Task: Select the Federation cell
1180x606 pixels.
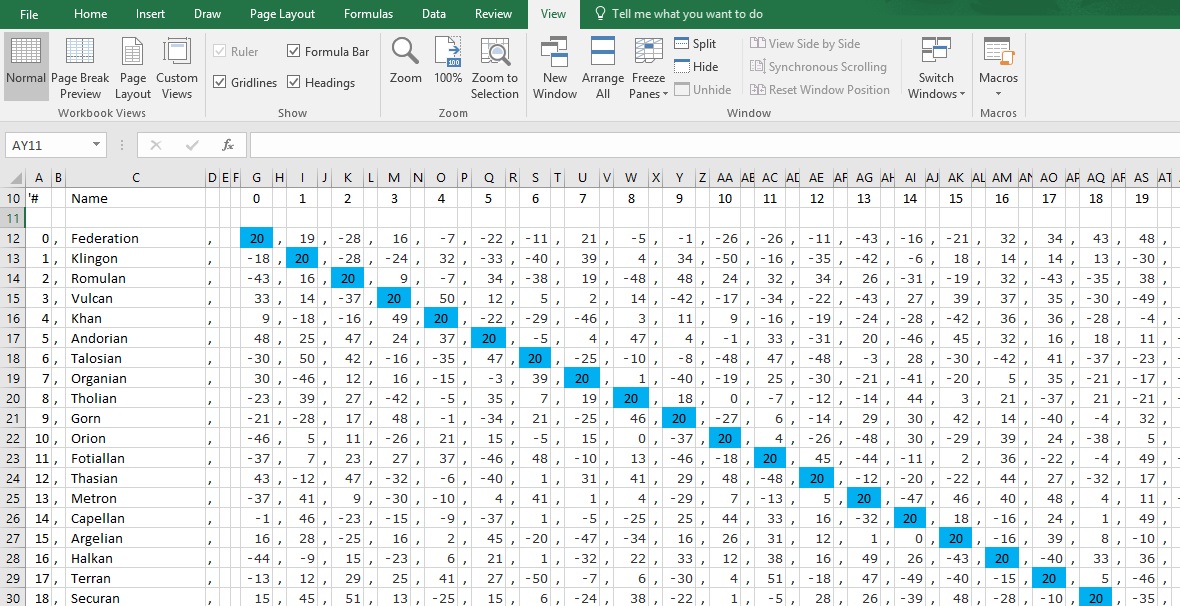Action: point(135,239)
